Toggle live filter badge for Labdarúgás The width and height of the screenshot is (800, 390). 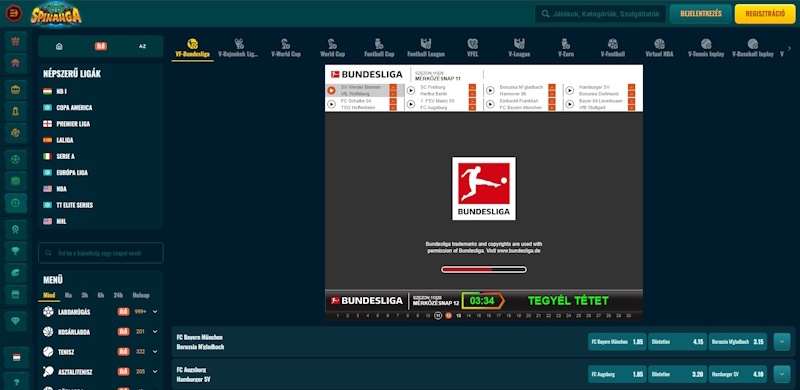coord(123,311)
